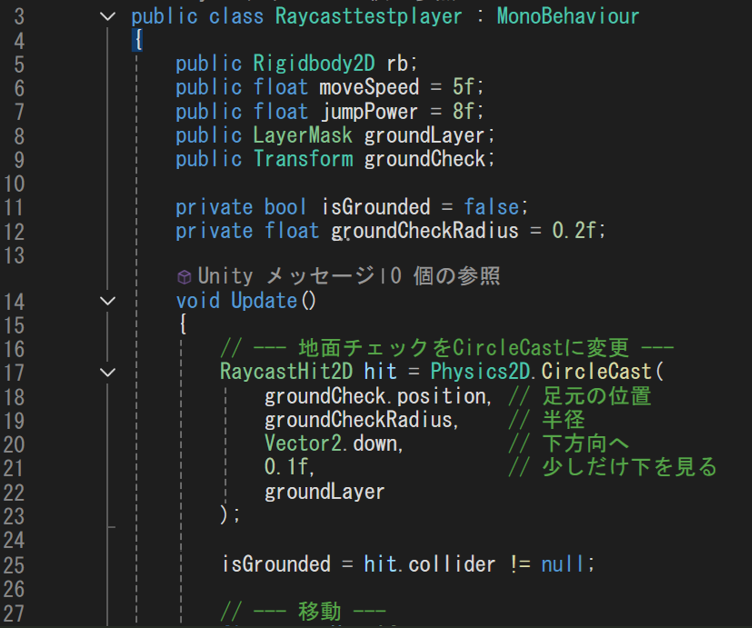752x628 pixels.
Task: Collapse the CircleCast statement fold arrow
Action: pyautogui.click(x=108, y=371)
